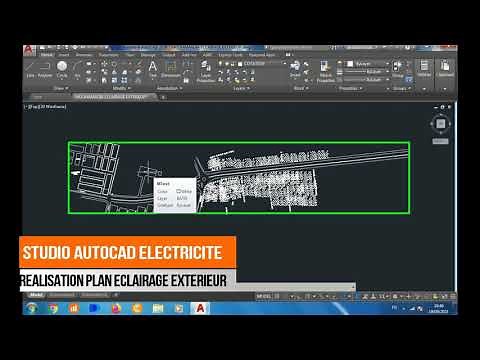Screen dimensions: 480x360
Task: Select the Text tool
Action: [x=153, y=69]
